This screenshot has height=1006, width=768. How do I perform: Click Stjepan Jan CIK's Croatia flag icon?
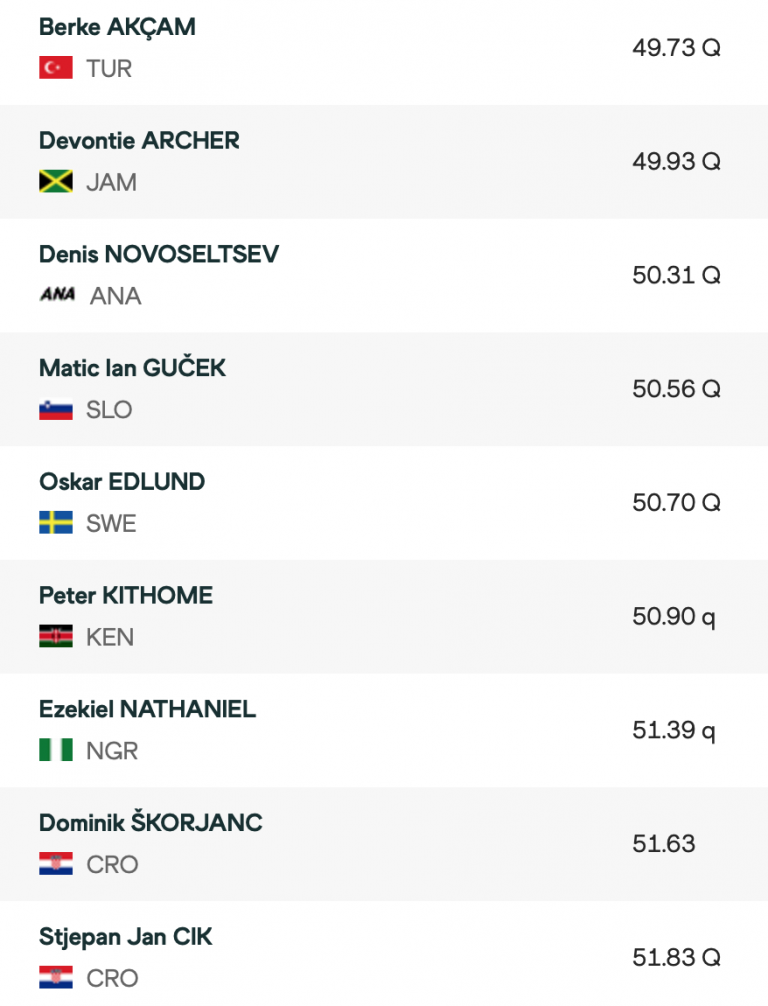click(x=56, y=977)
